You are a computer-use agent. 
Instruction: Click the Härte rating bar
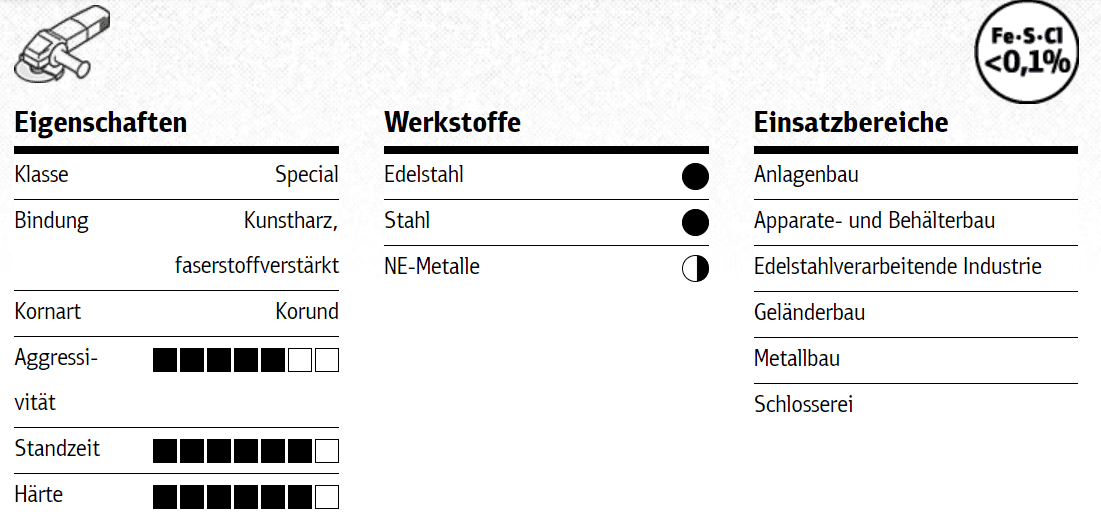246,496
